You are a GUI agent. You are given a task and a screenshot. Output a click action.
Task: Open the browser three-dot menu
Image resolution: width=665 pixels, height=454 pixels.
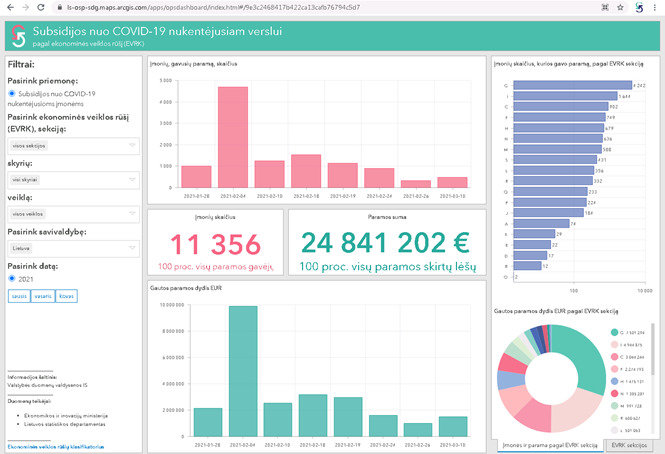coord(655,7)
